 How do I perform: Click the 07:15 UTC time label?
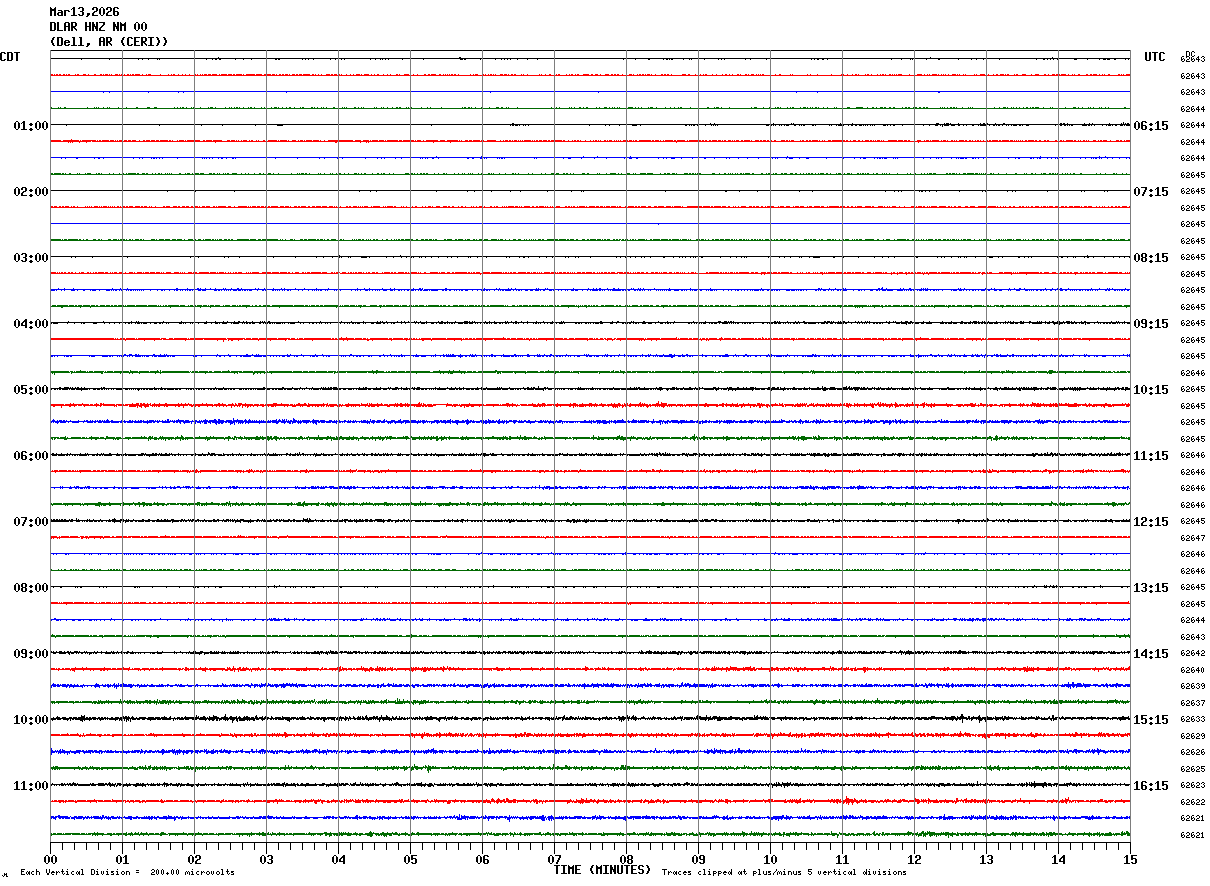click(x=1151, y=192)
